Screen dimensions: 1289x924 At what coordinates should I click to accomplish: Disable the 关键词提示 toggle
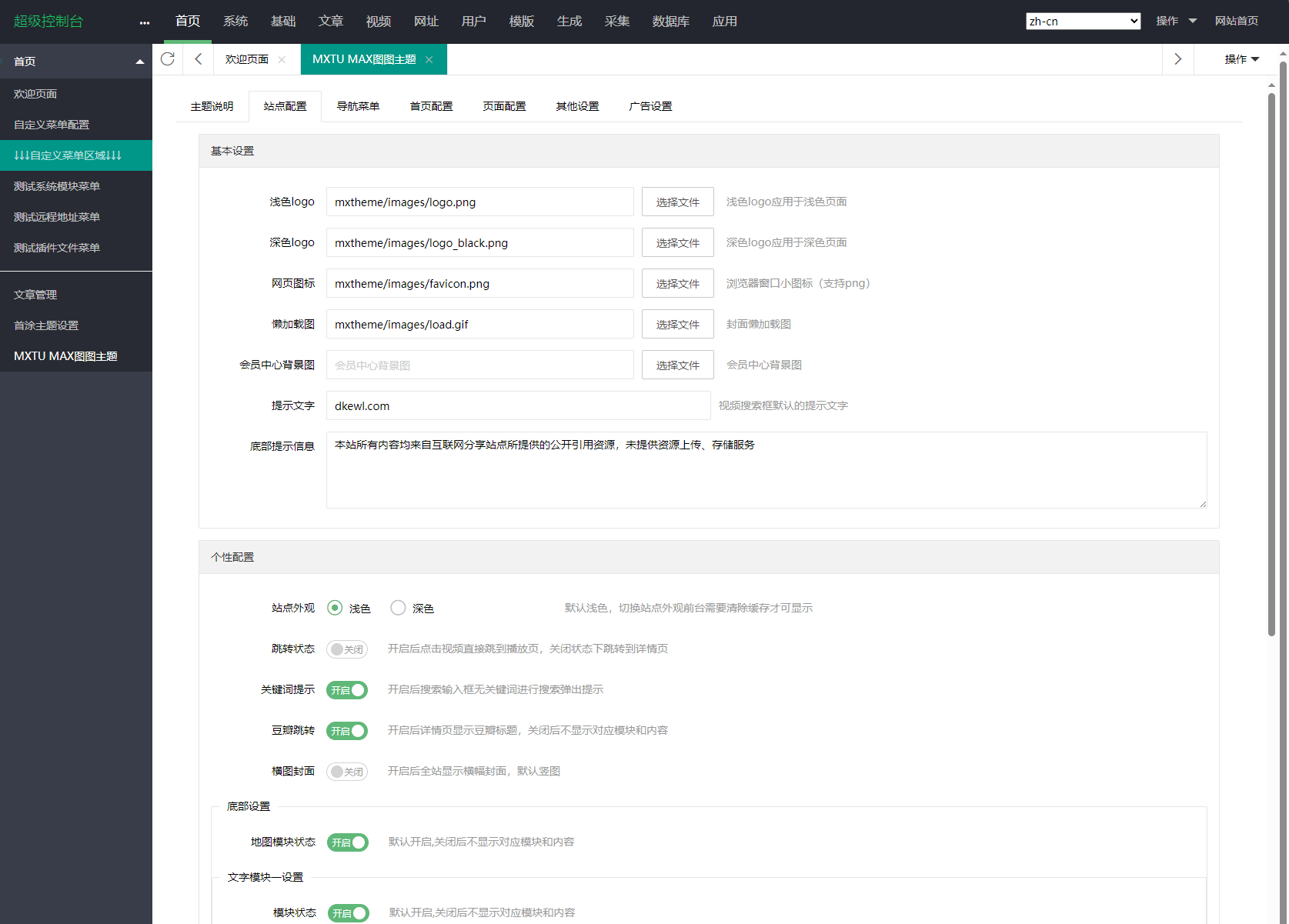pos(346,689)
